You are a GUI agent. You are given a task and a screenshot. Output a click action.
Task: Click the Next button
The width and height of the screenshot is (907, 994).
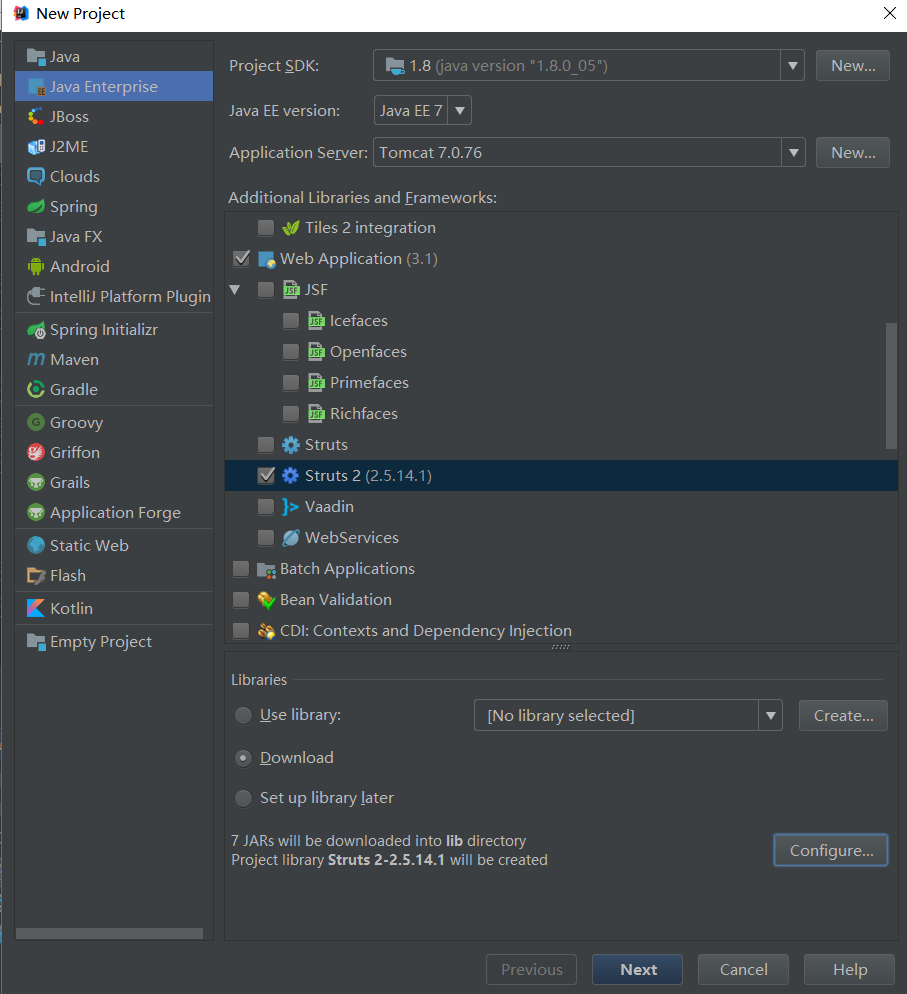[638, 969]
